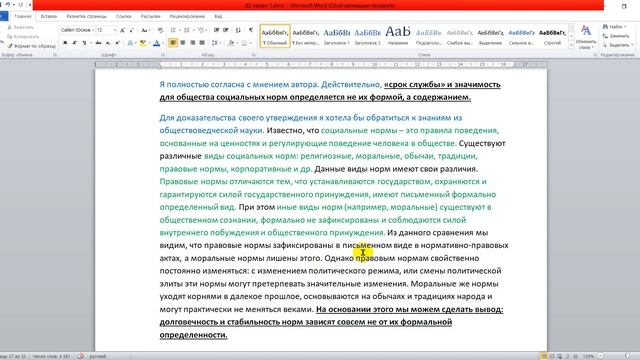Open Изменить стили menu
This screenshot has height=360, width=640.
point(586,37)
